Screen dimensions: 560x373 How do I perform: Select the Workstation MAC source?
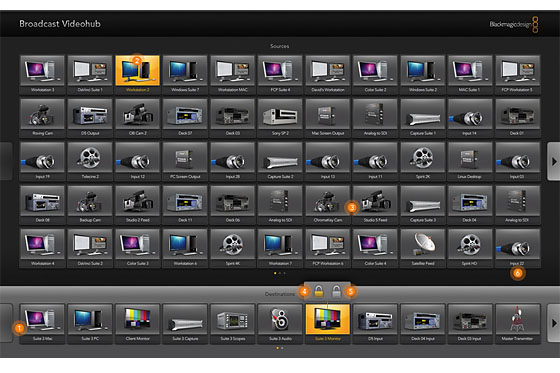(x=232, y=74)
